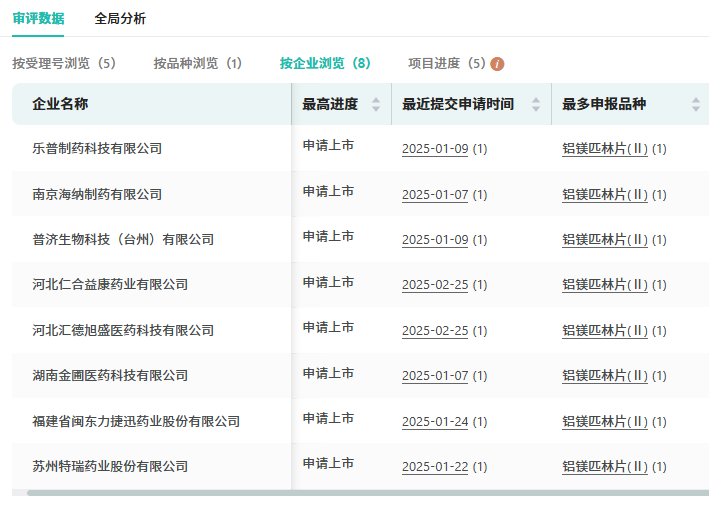Viewport: 709px width, 510px height.
Task: Open 项目进度 (5) view
Action: pos(446,63)
